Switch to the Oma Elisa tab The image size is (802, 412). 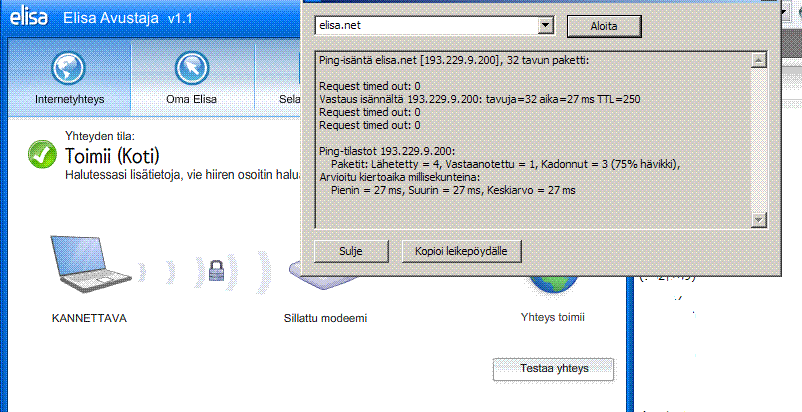(x=192, y=78)
